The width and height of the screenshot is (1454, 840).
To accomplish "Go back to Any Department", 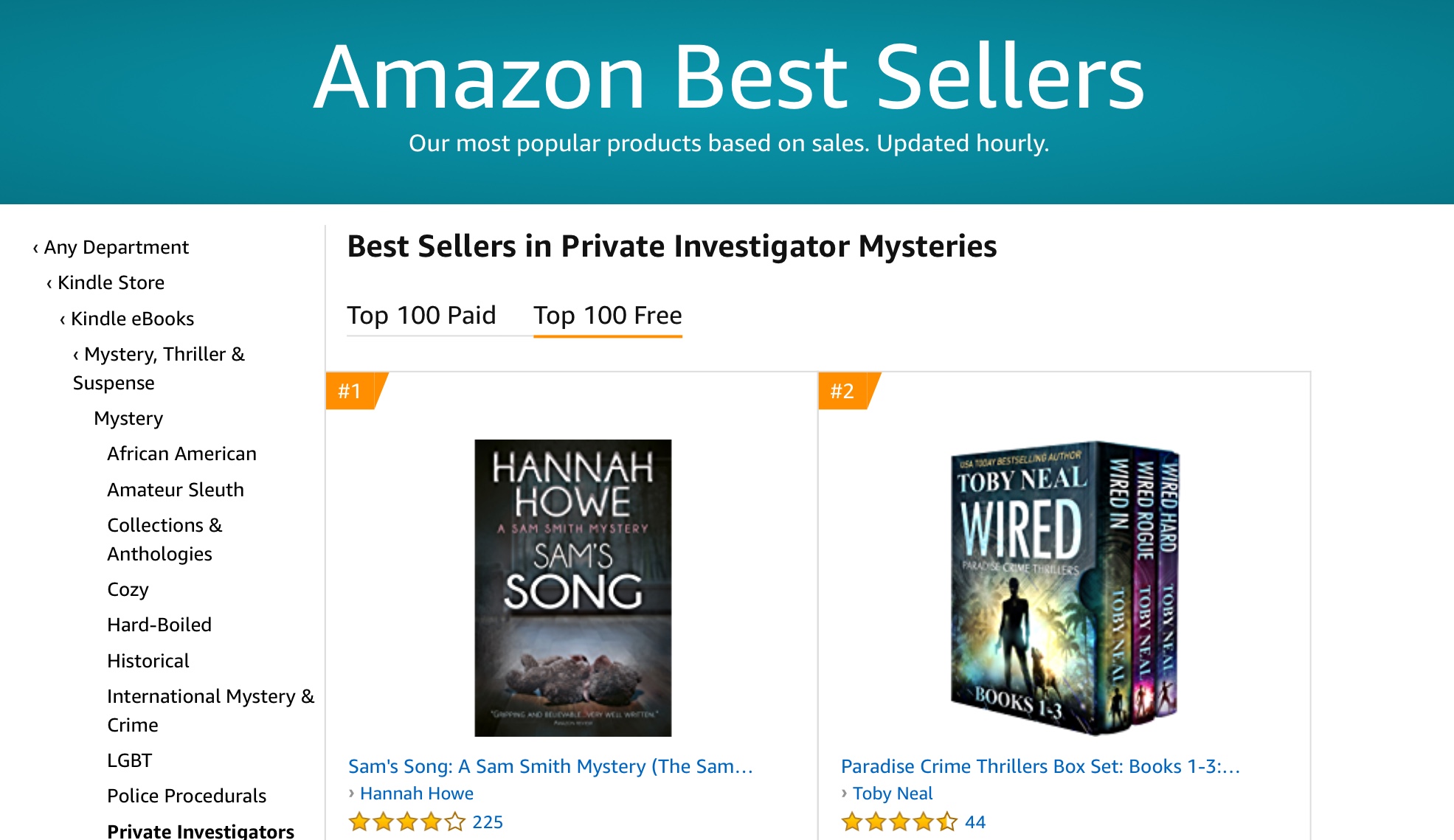I will coord(116,247).
